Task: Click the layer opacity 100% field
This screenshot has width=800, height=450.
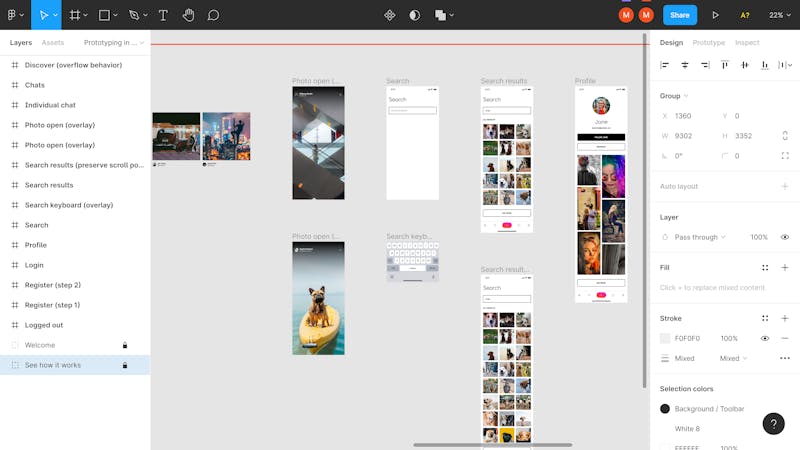Action: click(x=759, y=237)
